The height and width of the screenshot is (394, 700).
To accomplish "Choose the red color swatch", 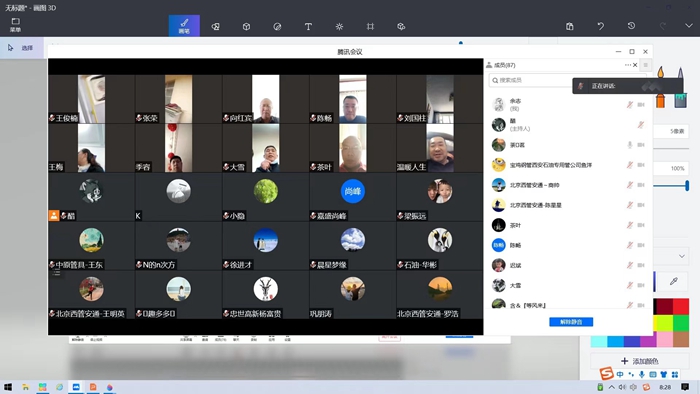I will click(681, 307).
